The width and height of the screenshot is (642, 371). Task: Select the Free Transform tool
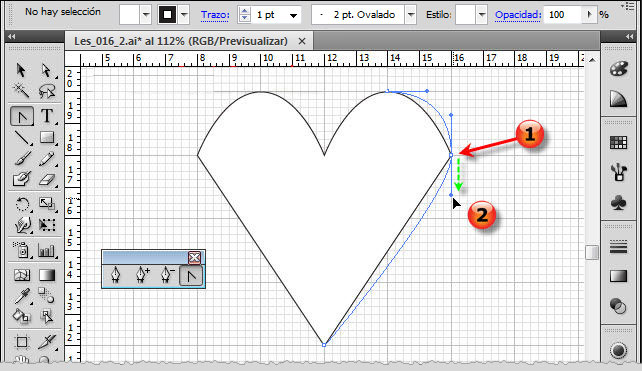(x=47, y=225)
